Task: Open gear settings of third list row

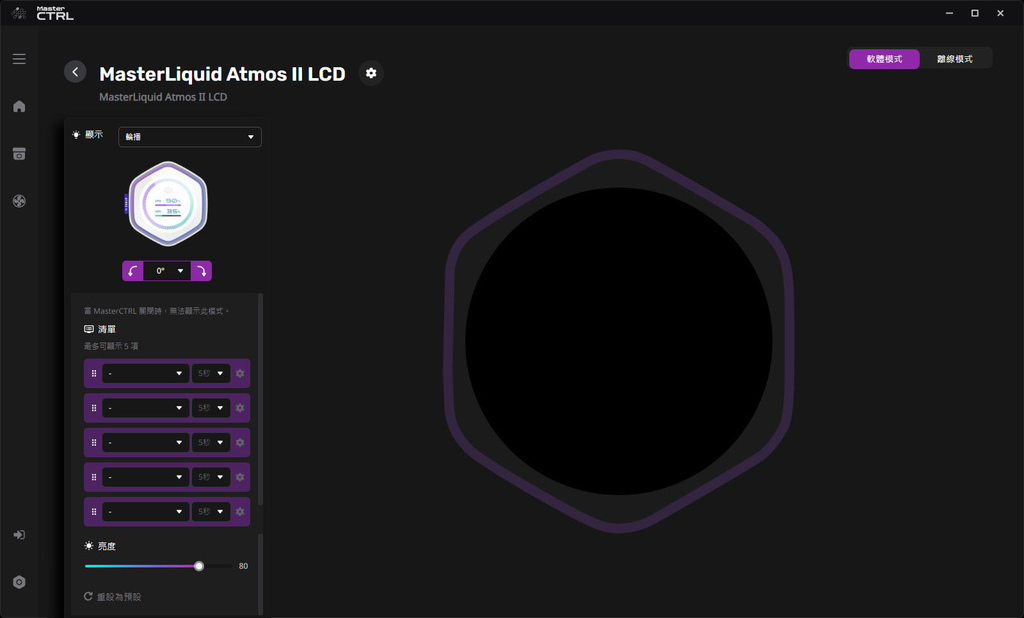Action: (240, 443)
